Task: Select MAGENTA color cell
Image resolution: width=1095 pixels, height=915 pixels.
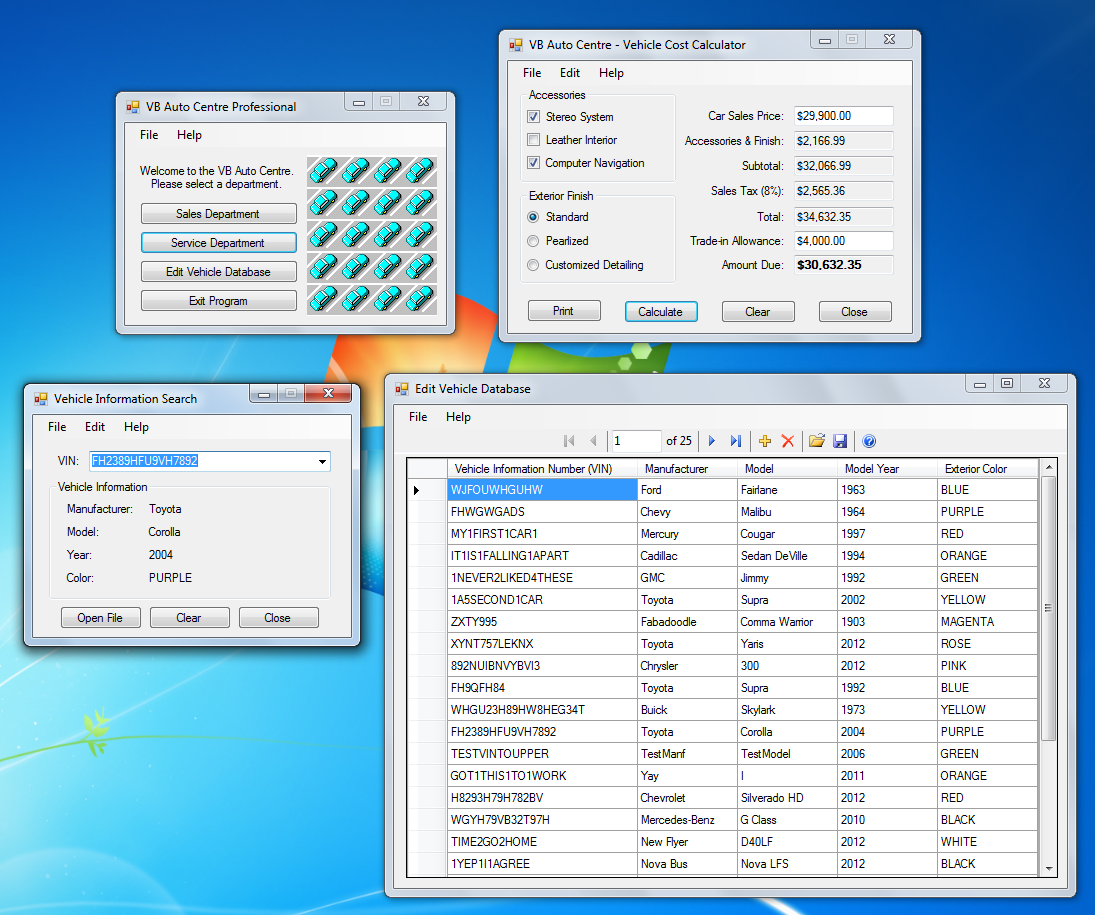Action: coord(987,622)
